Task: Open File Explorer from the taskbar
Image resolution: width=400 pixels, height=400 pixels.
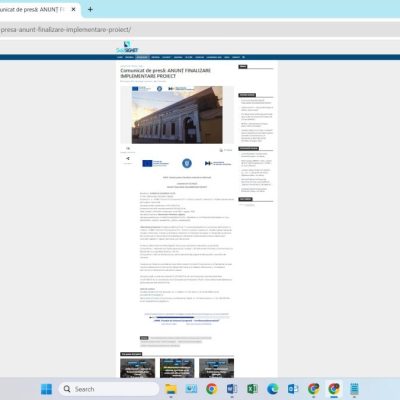Action: (171, 389)
